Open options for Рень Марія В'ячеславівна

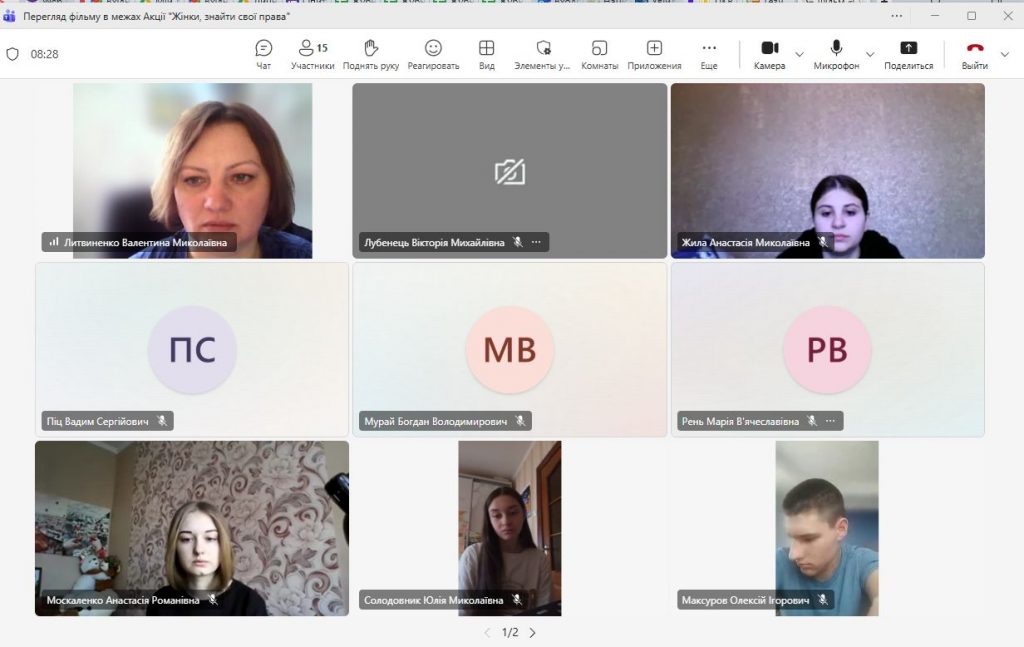[831, 421]
